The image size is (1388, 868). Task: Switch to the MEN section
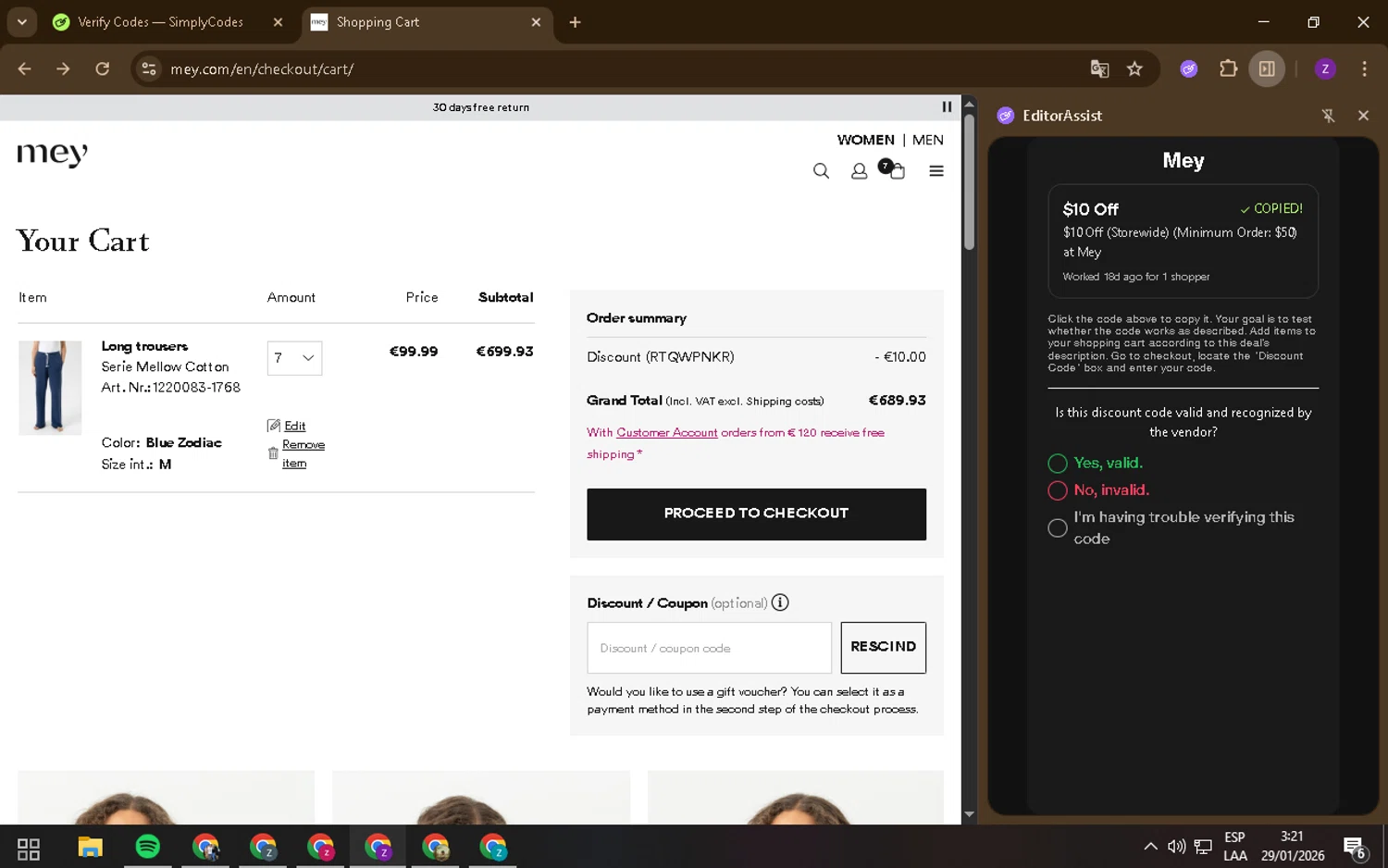click(x=928, y=140)
